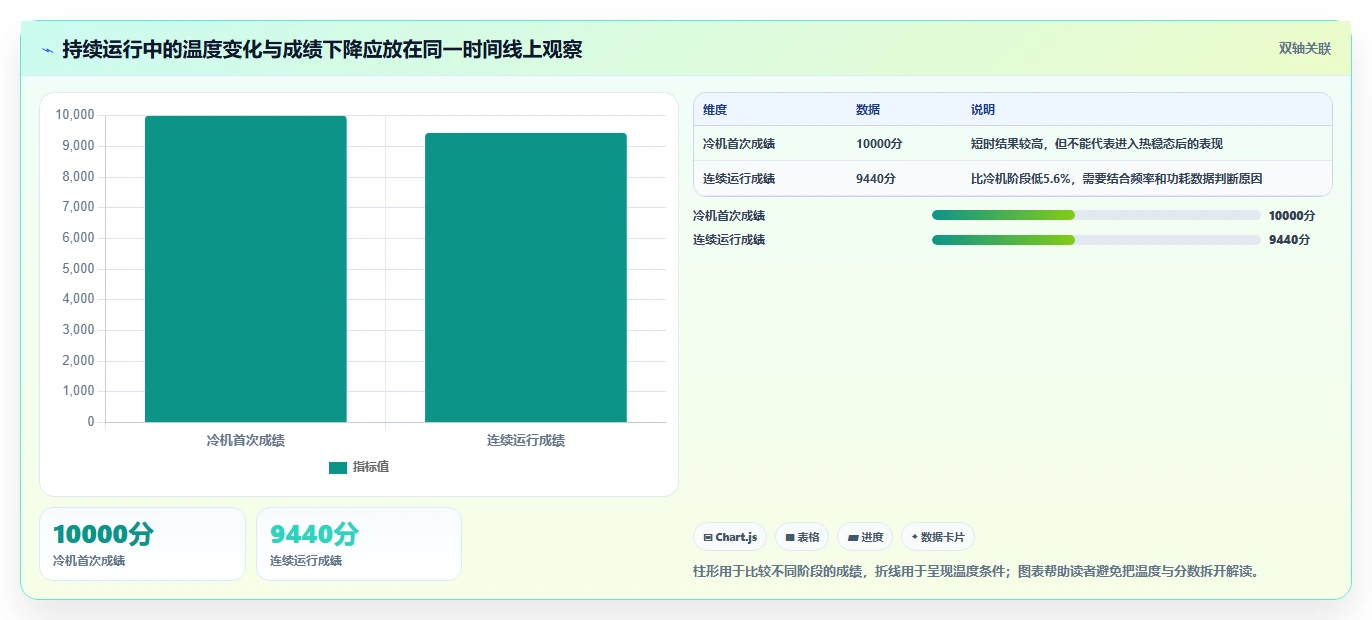Image resolution: width=1372 pixels, height=620 pixels.
Task: Click the 冷机首次成绩 progress bar
Action: pos(1096,215)
